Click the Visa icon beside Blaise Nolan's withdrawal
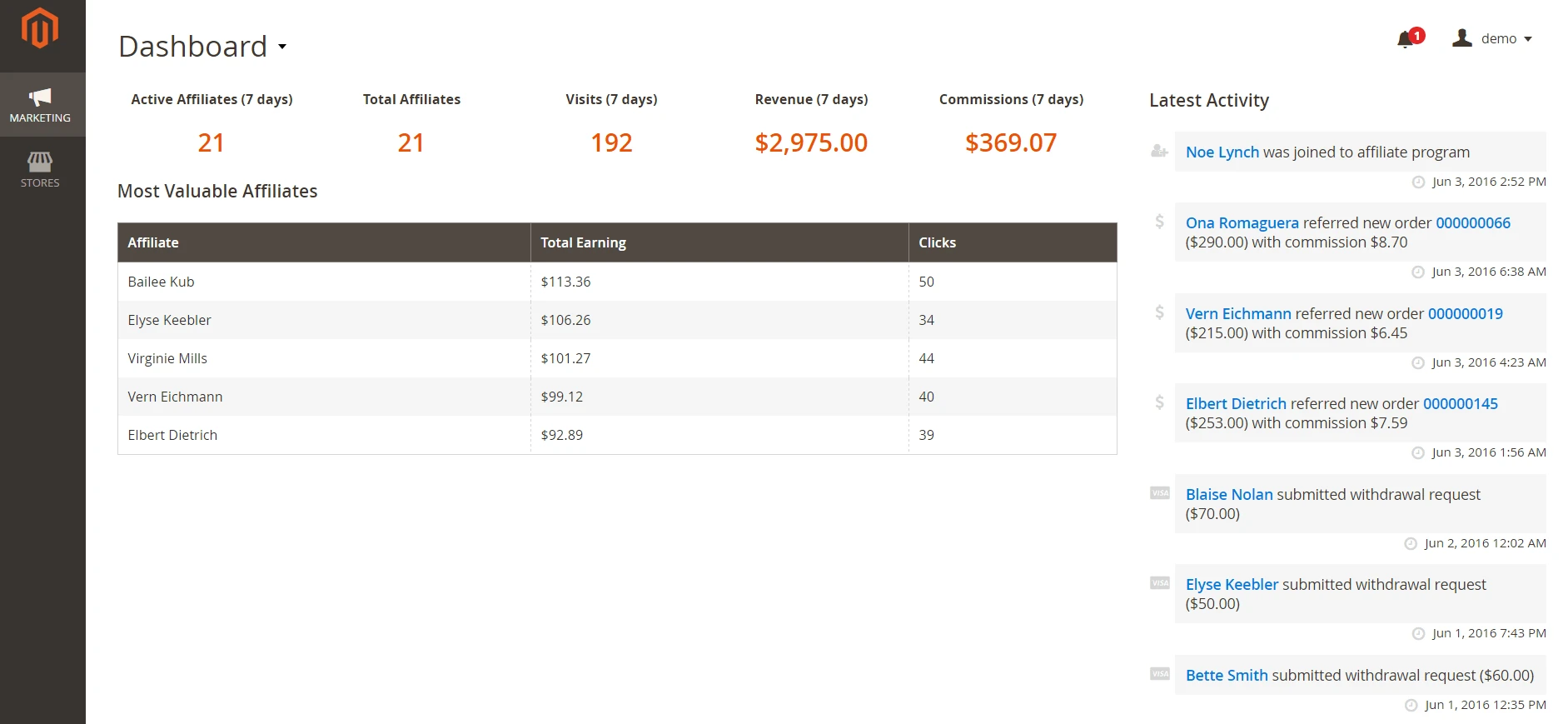1568x724 pixels. pyautogui.click(x=1158, y=492)
